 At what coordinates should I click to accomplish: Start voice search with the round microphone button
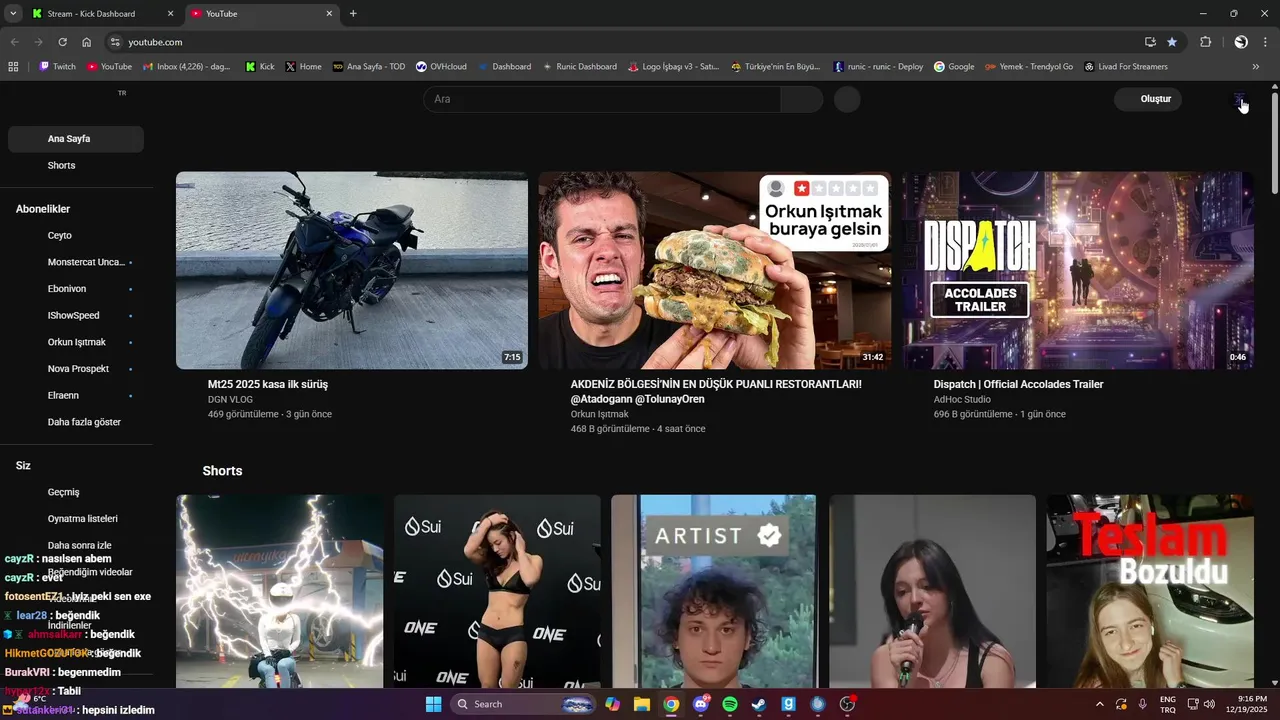(x=847, y=99)
